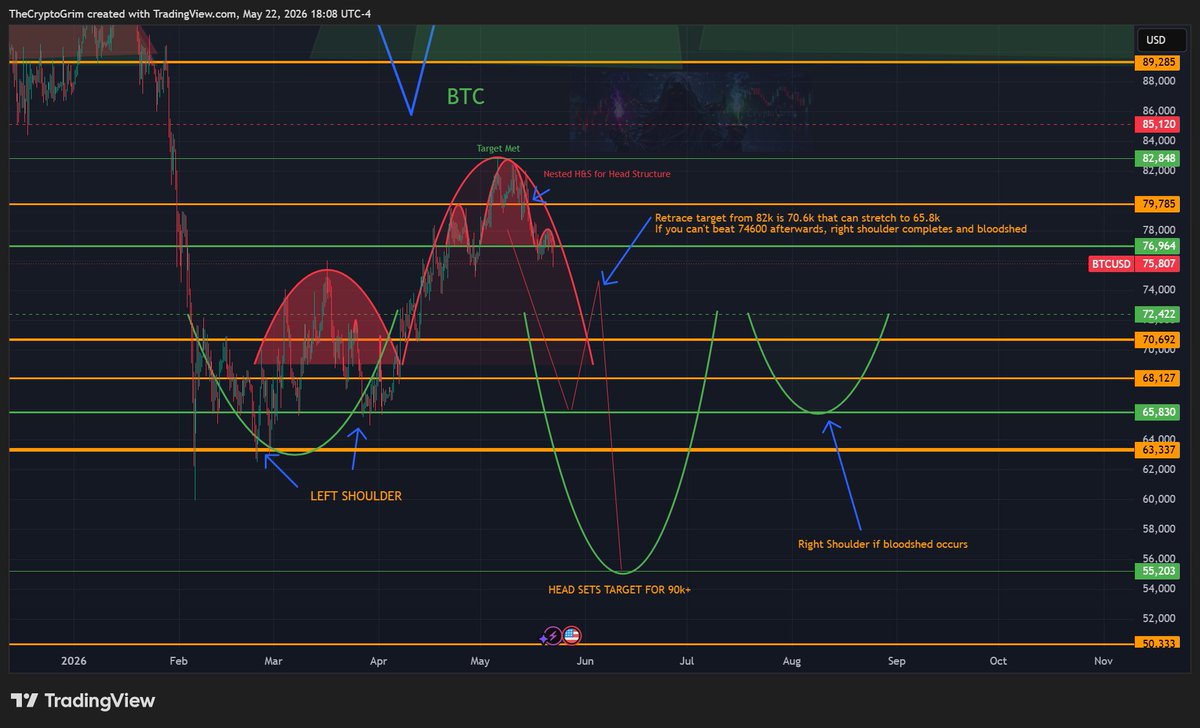Image resolution: width=1200 pixels, height=728 pixels.
Task: Click the 2026 label on time axis
Action: (75, 661)
